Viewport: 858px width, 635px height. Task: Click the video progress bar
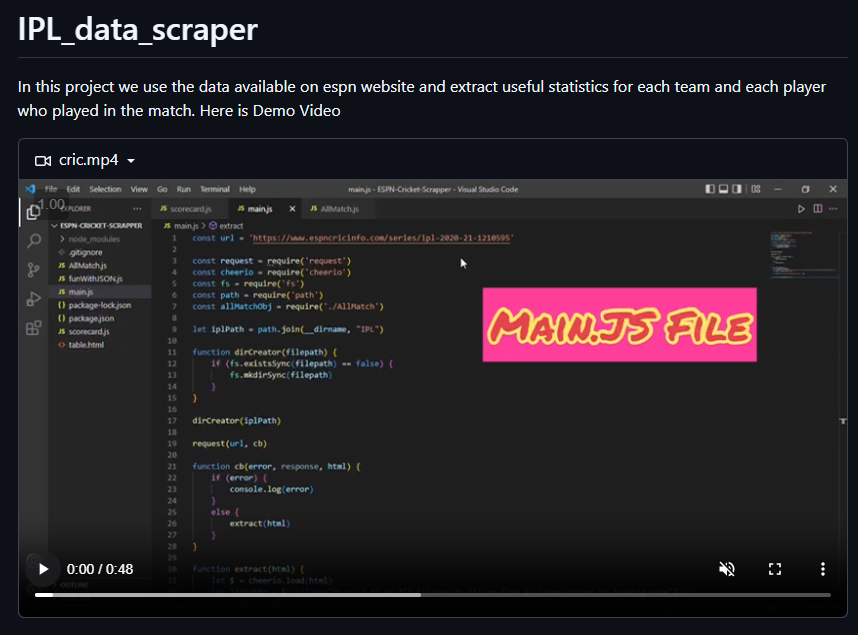coord(433,594)
